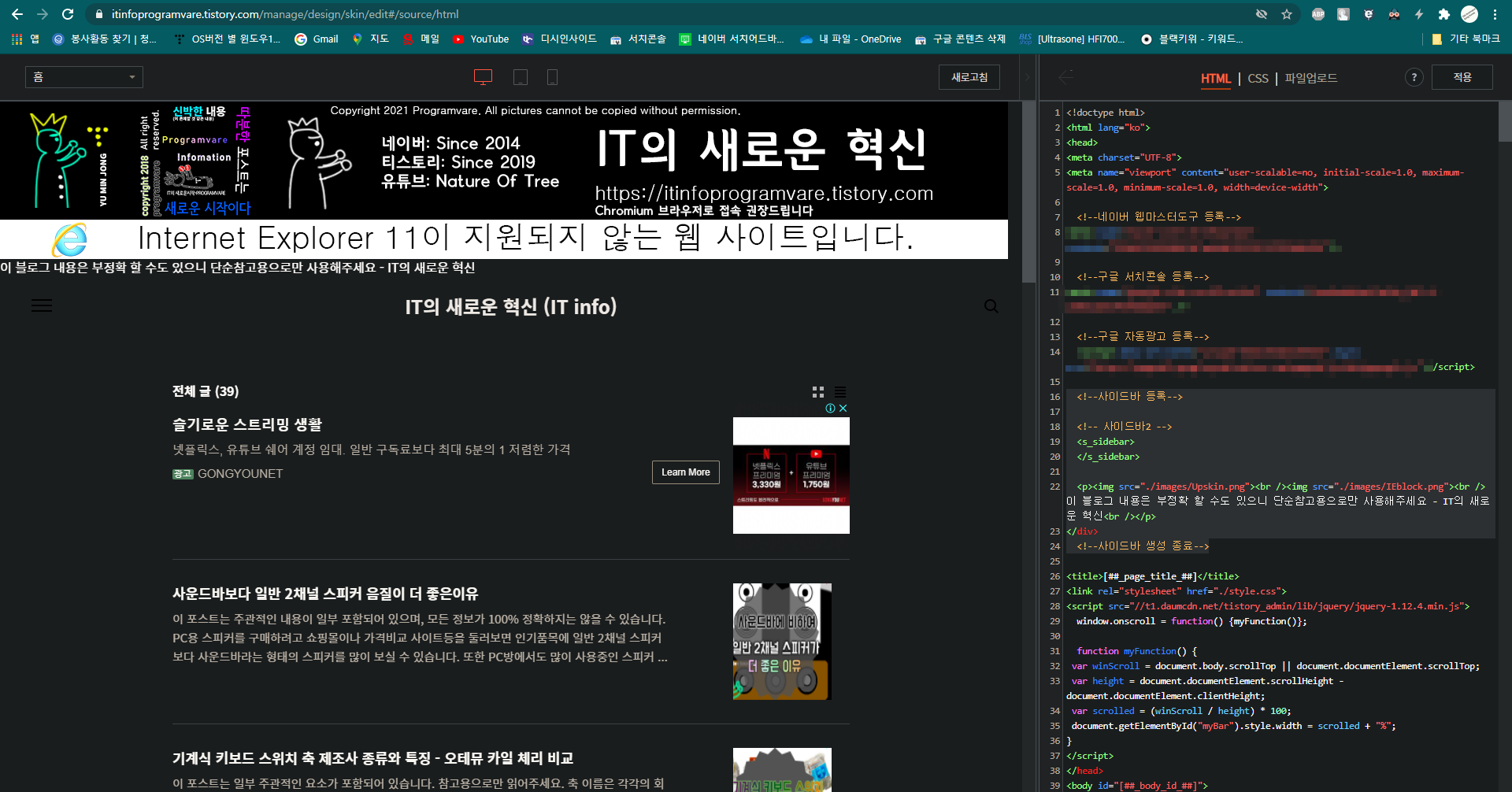Image resolution: width=1512 pixels, height=792 pixels.
Task: Go back with the browser back arrow
Action: [x=17, y=14]
